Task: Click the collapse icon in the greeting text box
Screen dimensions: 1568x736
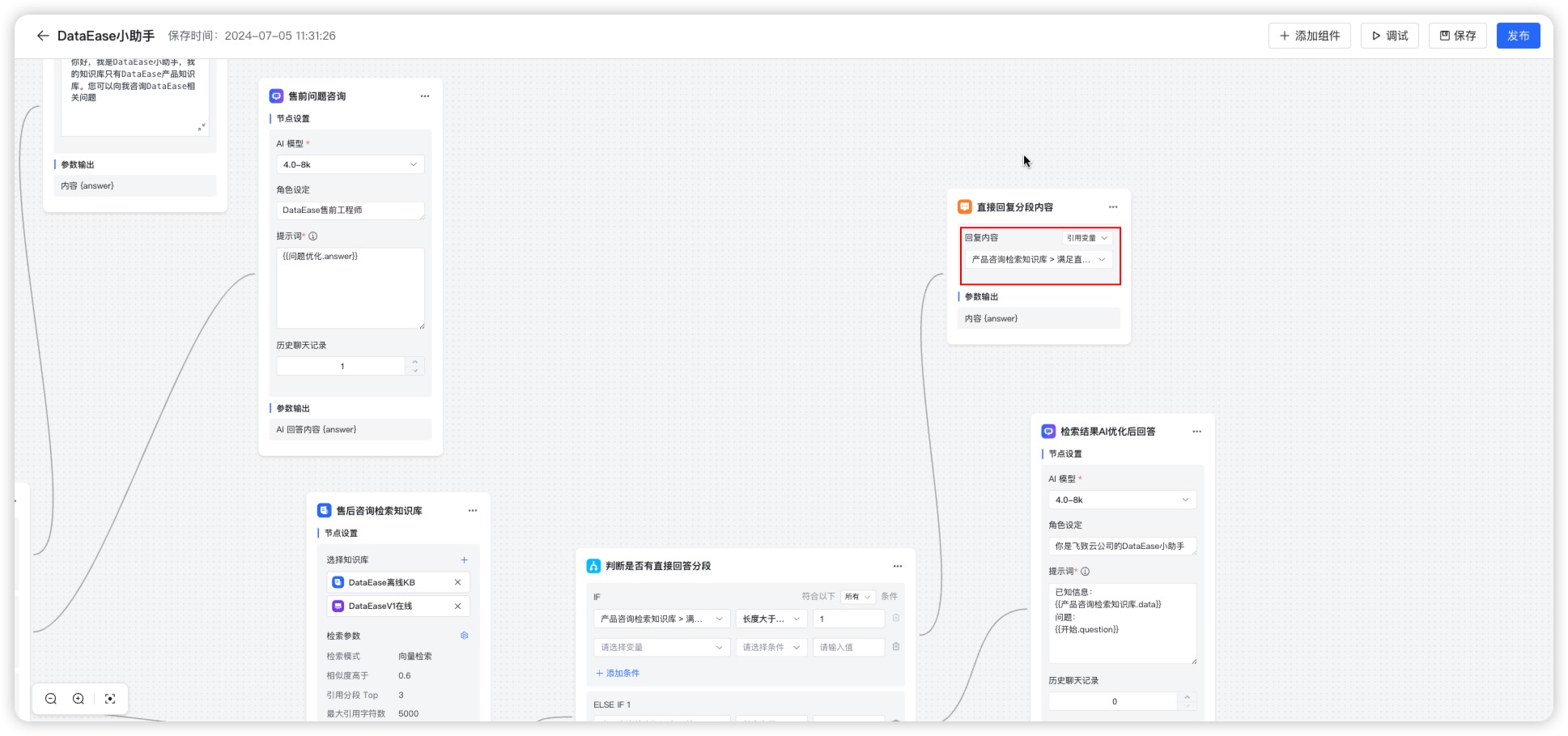Action: pyautogui.click(x=202, y=127)
